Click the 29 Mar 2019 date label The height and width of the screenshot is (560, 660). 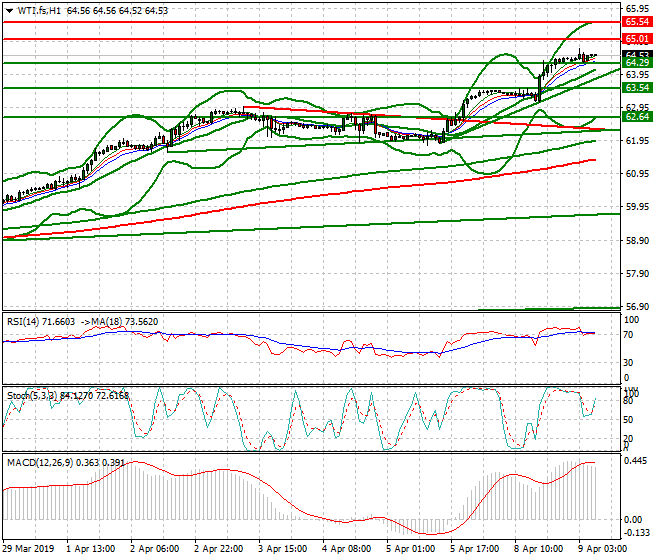[28, 549]
